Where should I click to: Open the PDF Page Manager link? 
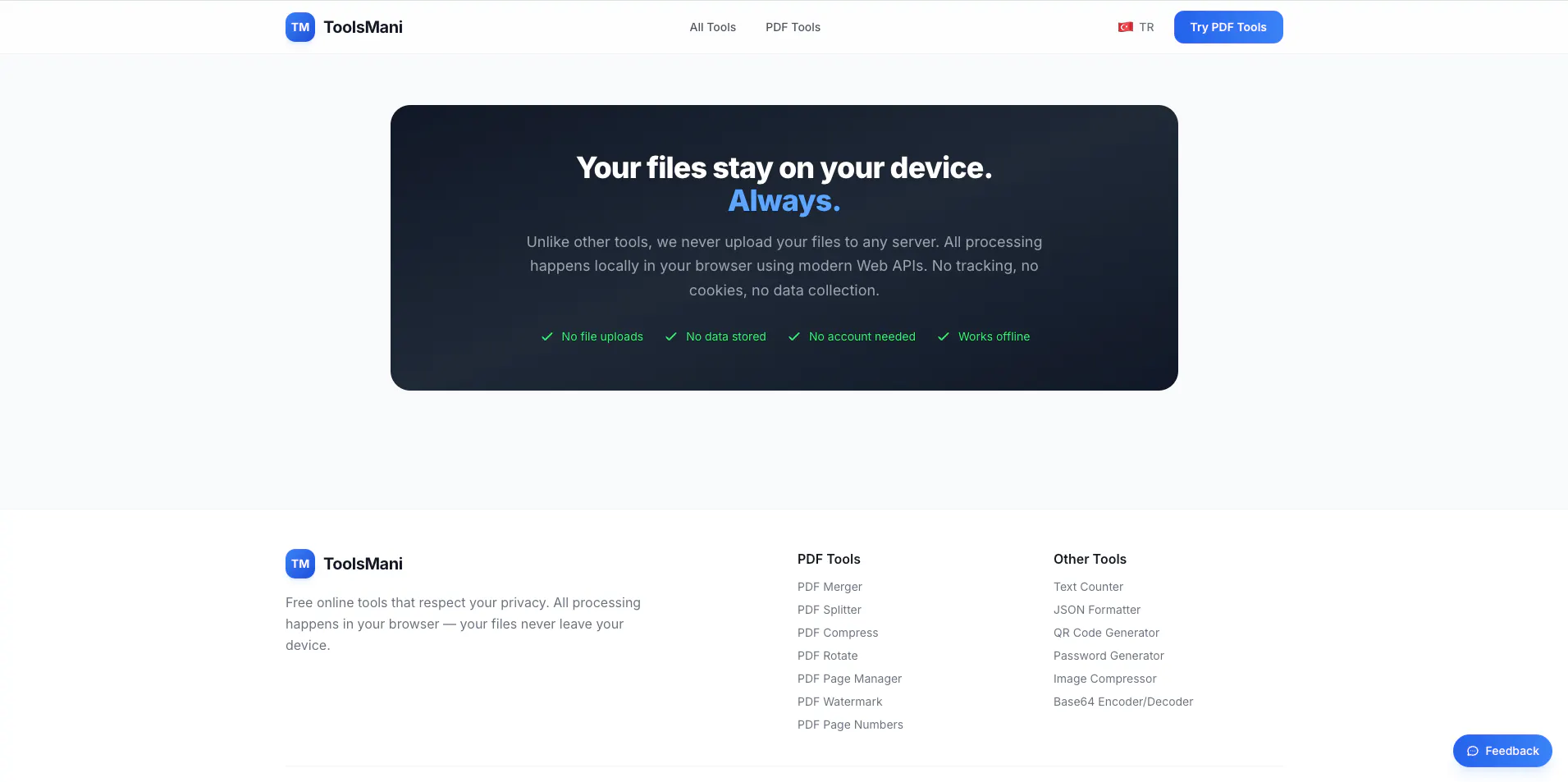coord(849,679)
